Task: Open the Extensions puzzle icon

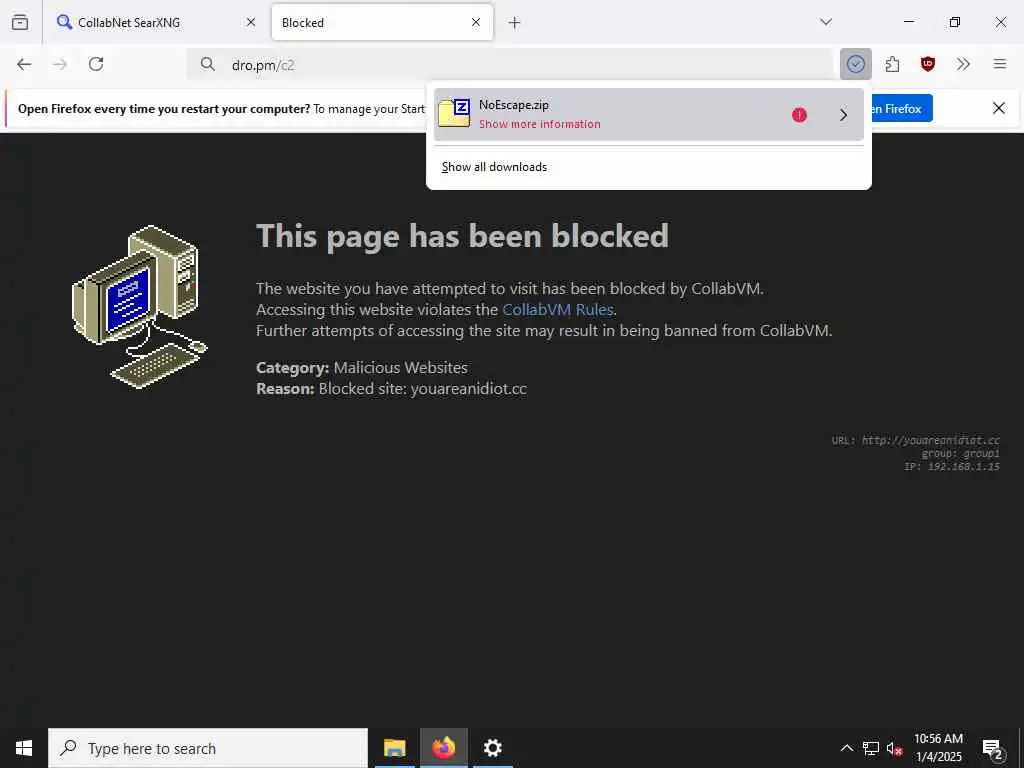Action: [892, 64]
